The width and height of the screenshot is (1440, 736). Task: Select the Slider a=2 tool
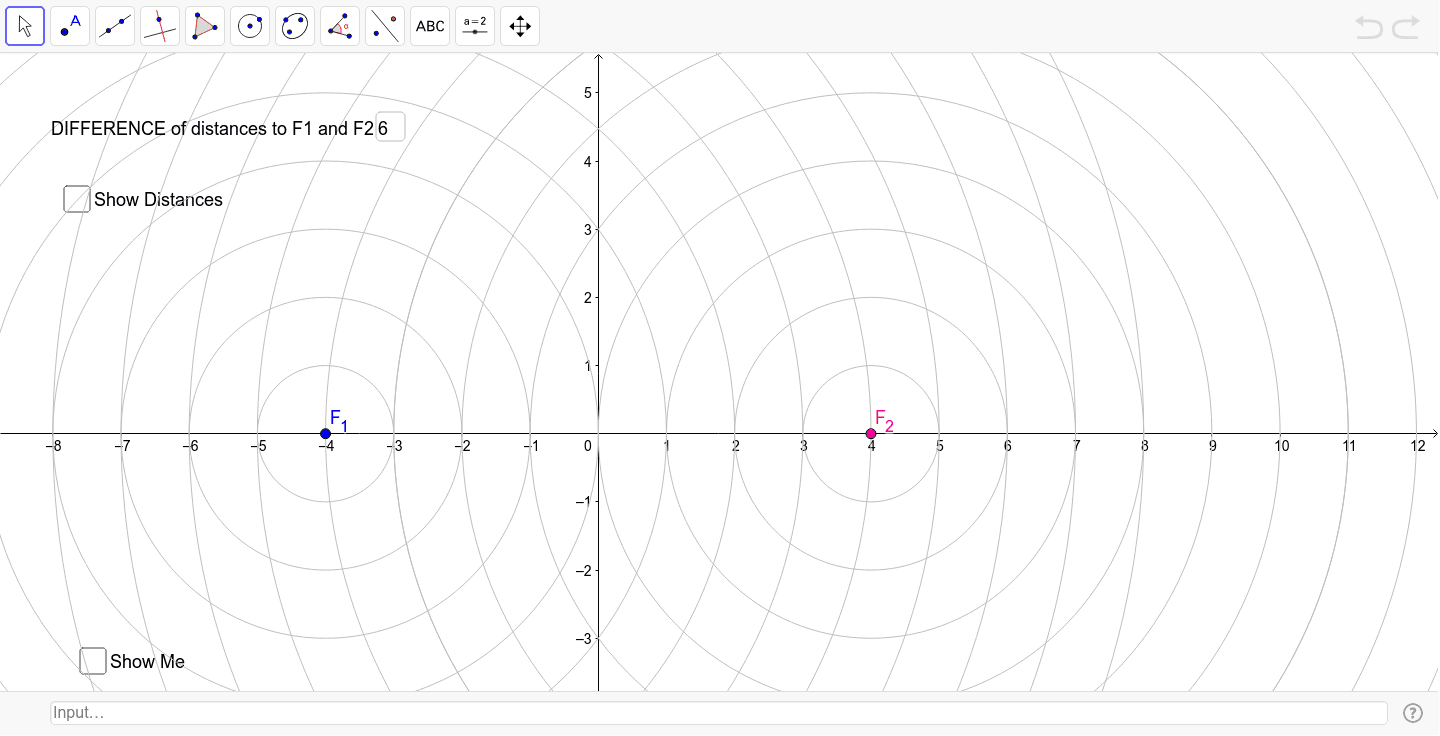click(475, 26)
